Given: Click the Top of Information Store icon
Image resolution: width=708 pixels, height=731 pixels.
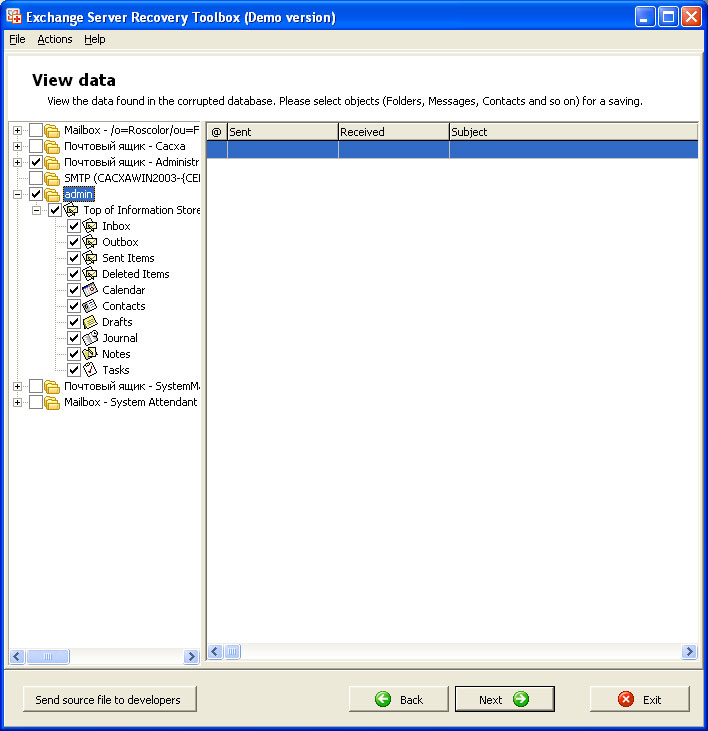Looking at the screenshot, I should point(71,210).
